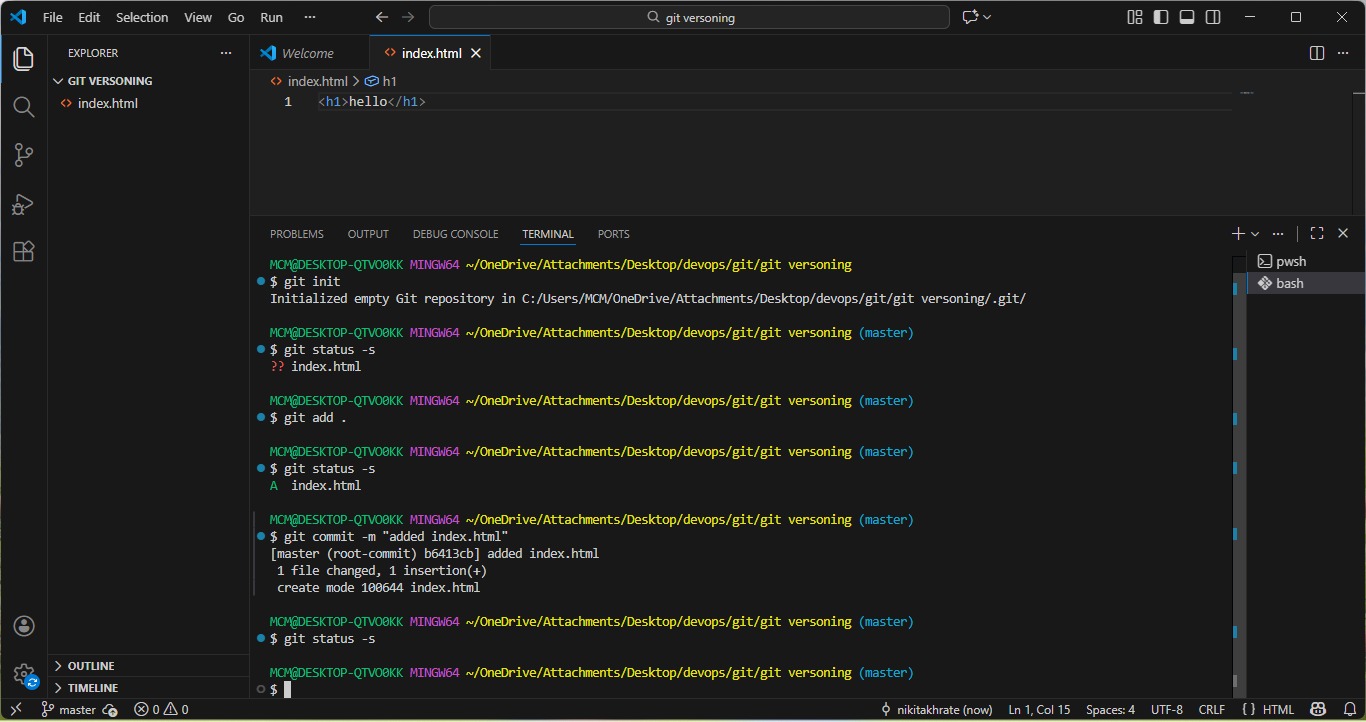The height and width of the screenshot is (722, 1366).
Task: Switch to the Welcome editor tab
Action: click(309, 53)
